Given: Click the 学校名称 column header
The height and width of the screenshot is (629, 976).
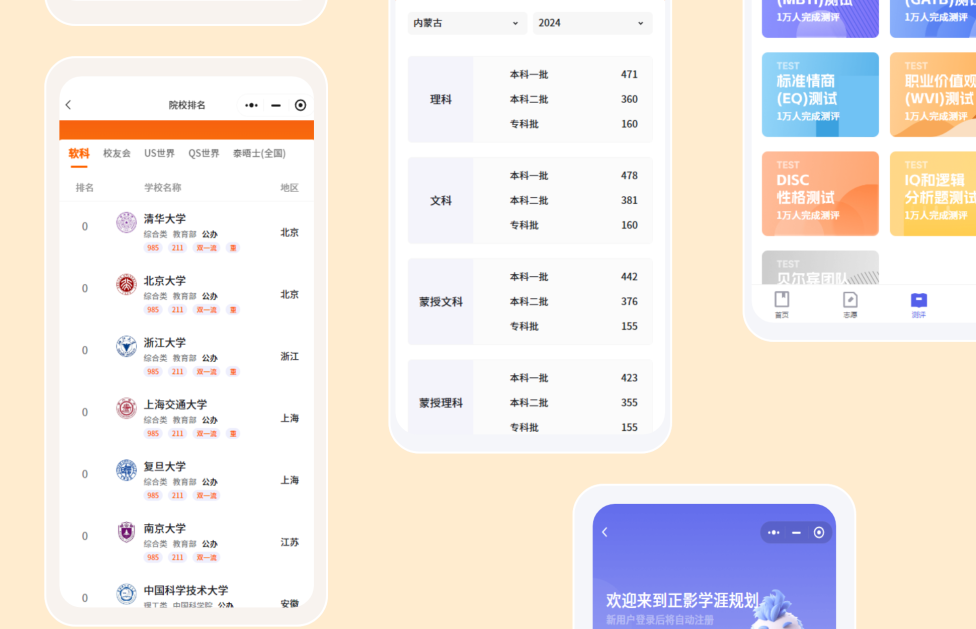Looking at the screenshot, I should [162, 188].
